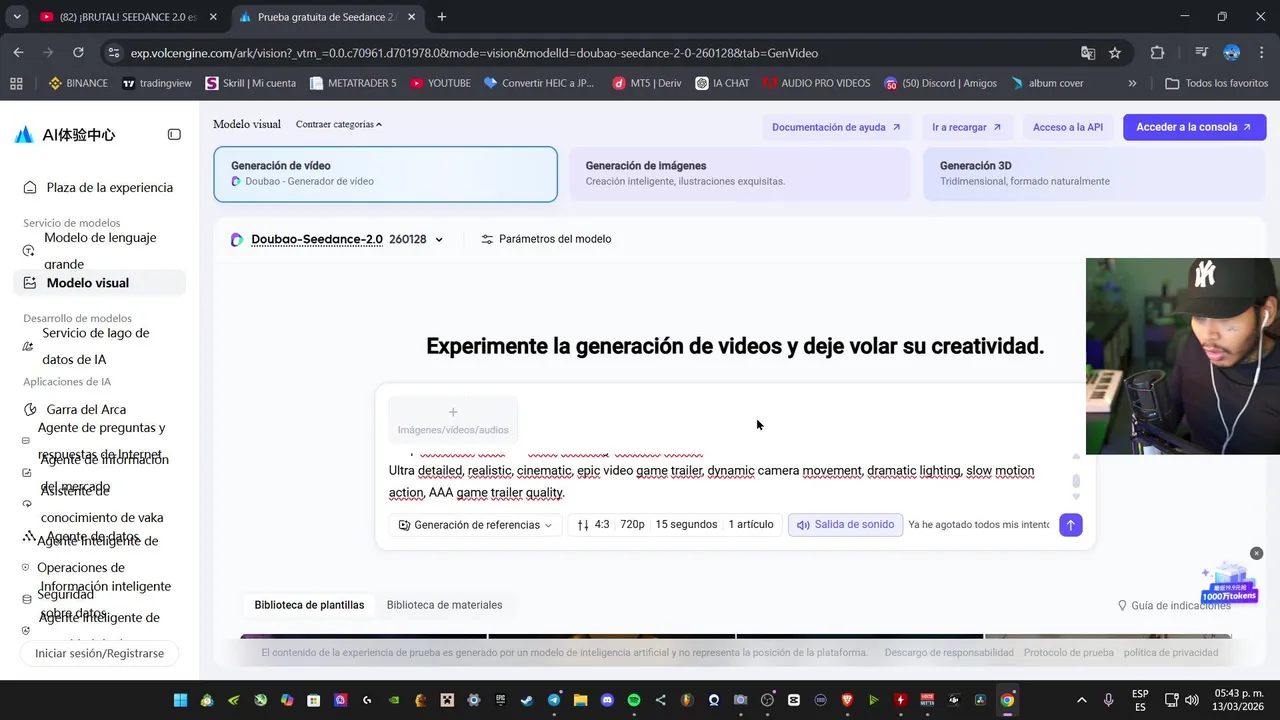Viewport: 1280px width, 720px height.
Task: View site information icon in address bar
Action: [x=114, y=53]
